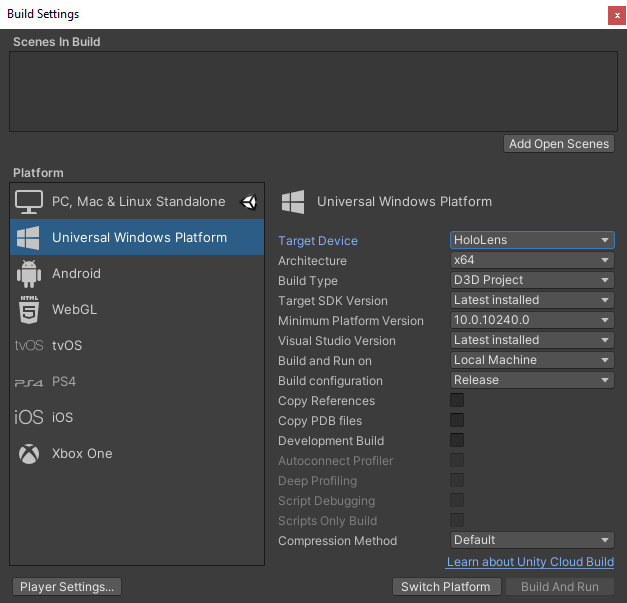Enable the Copy References checkbox

coord(457,400)
